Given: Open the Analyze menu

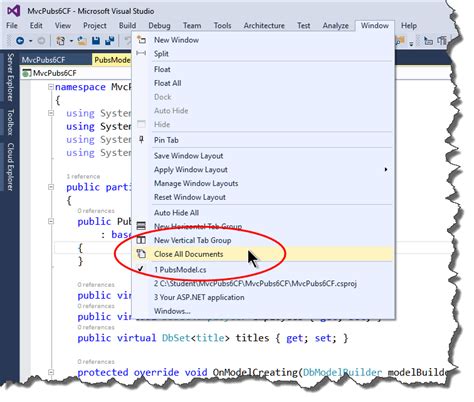Looking at the screenshot, I should pos(335,26).
